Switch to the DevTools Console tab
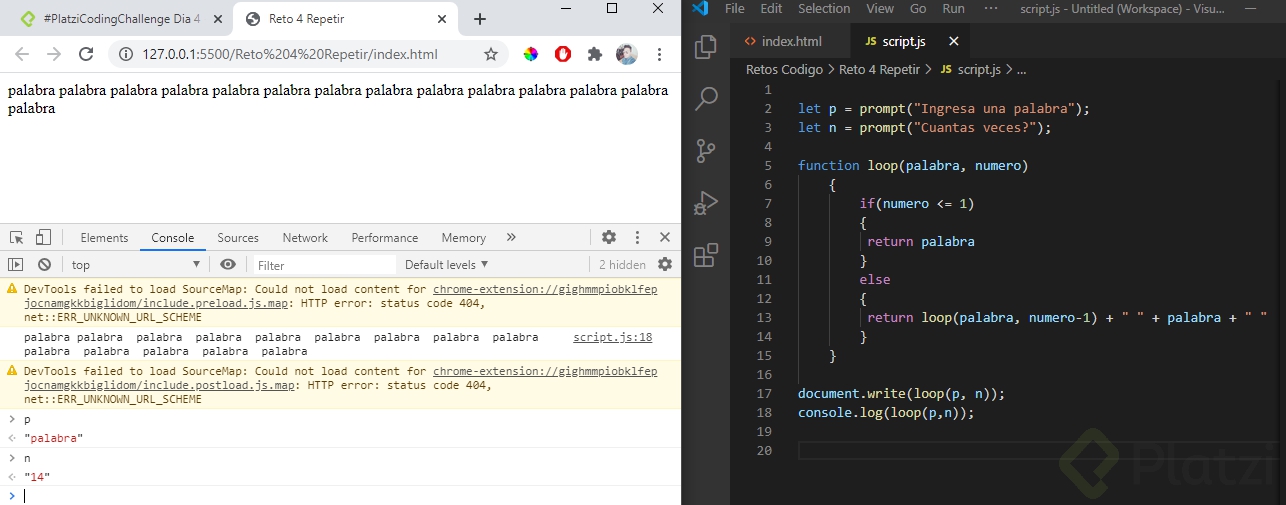 click(173, 238)
